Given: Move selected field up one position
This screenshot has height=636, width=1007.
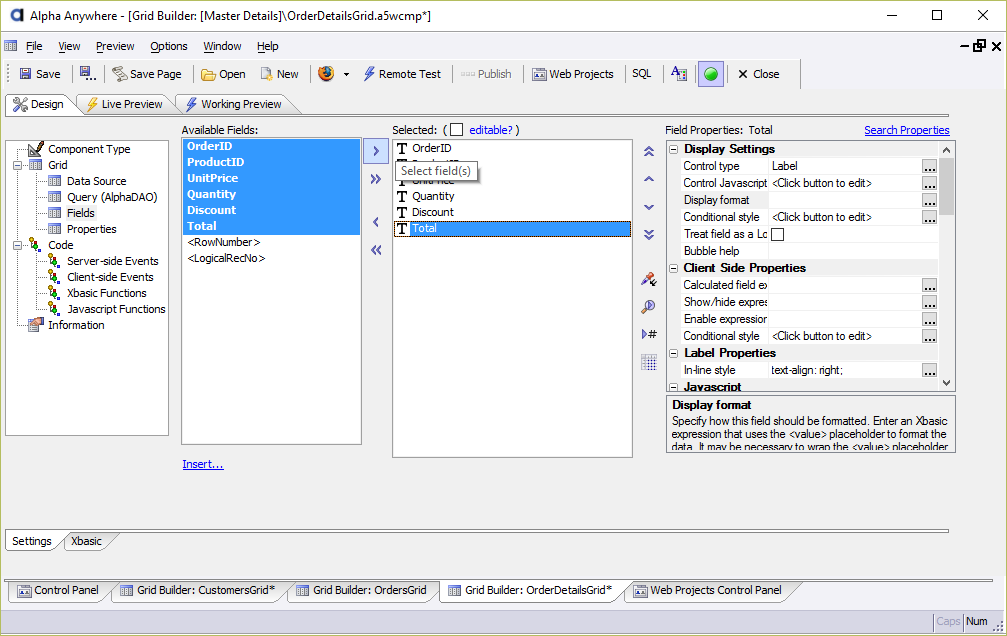Looking at the screenshot, I should [649, 179].
